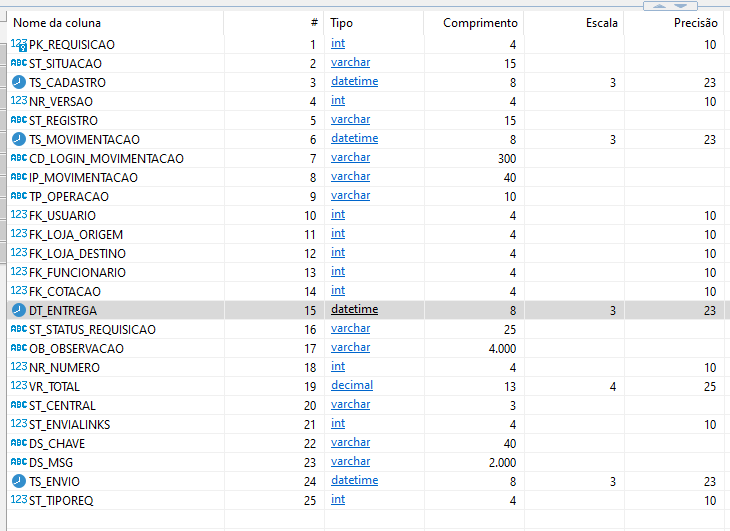Click the length value 2.000 of DS_MSG
The width and height of the screenshot is (730, 531).
pyautogui.click(x=502, y=463)
